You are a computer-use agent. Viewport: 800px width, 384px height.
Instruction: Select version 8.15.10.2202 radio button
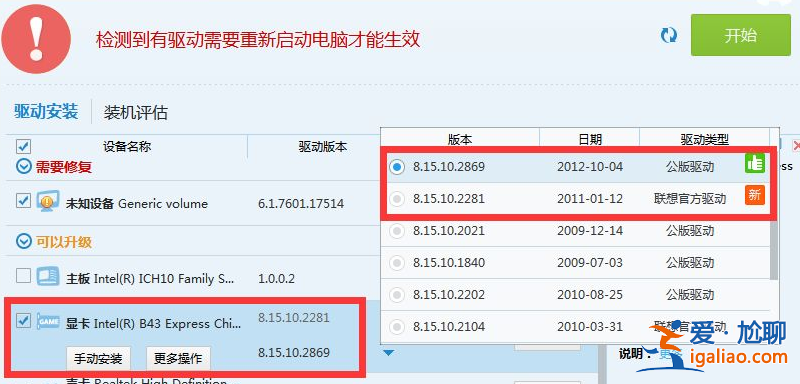tap(397, 295)
